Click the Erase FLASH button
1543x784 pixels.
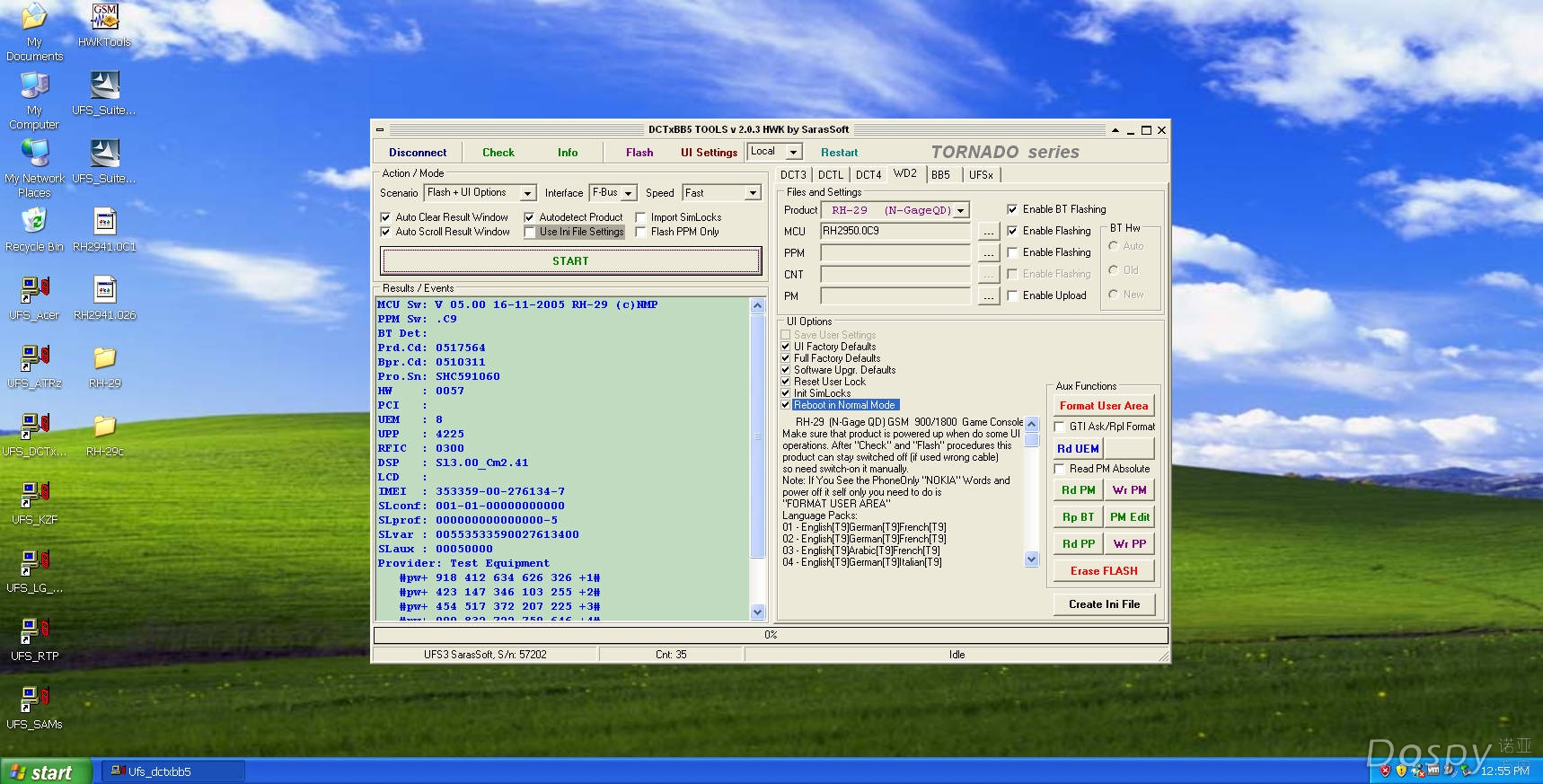(1104, 571)
